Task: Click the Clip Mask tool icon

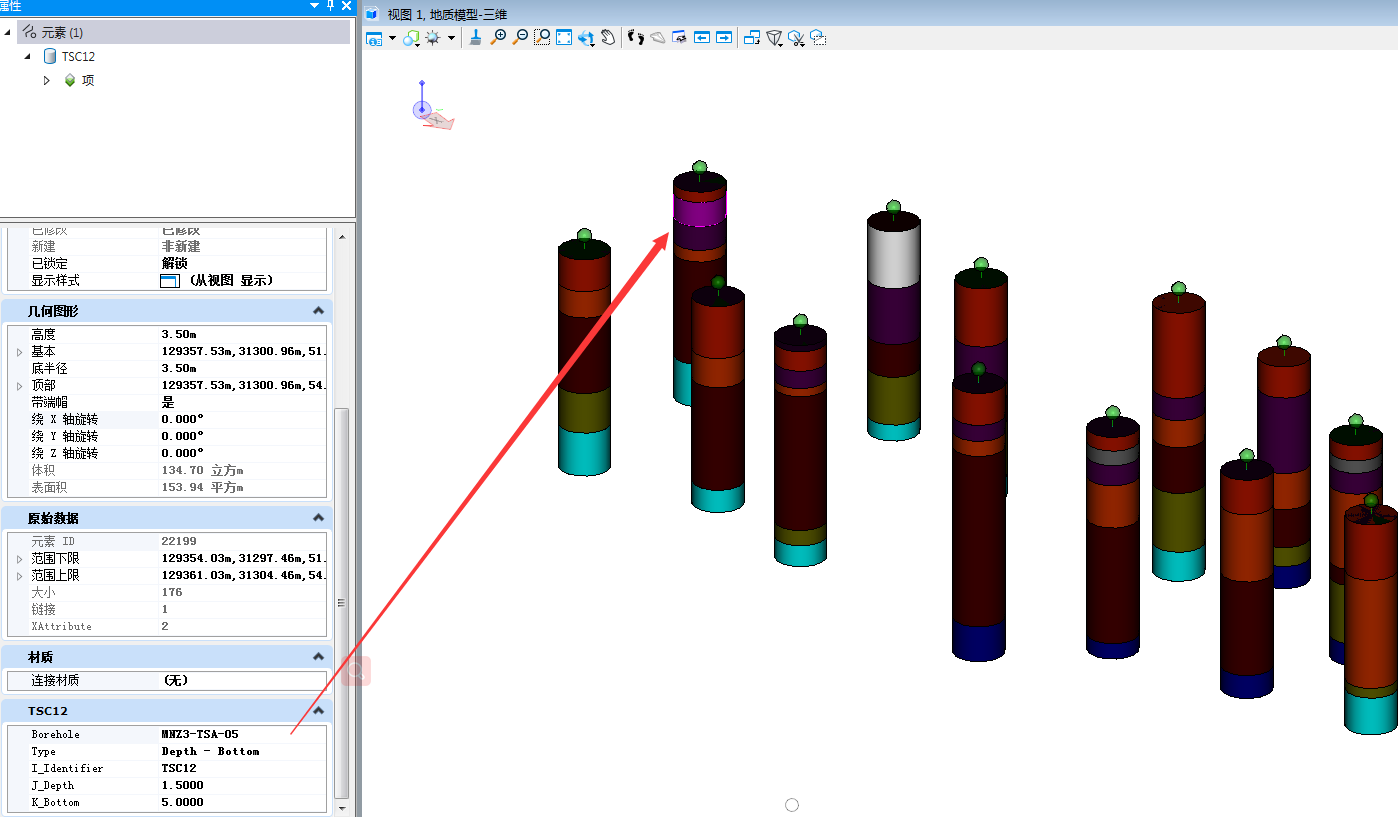Action: click(818, 38)
